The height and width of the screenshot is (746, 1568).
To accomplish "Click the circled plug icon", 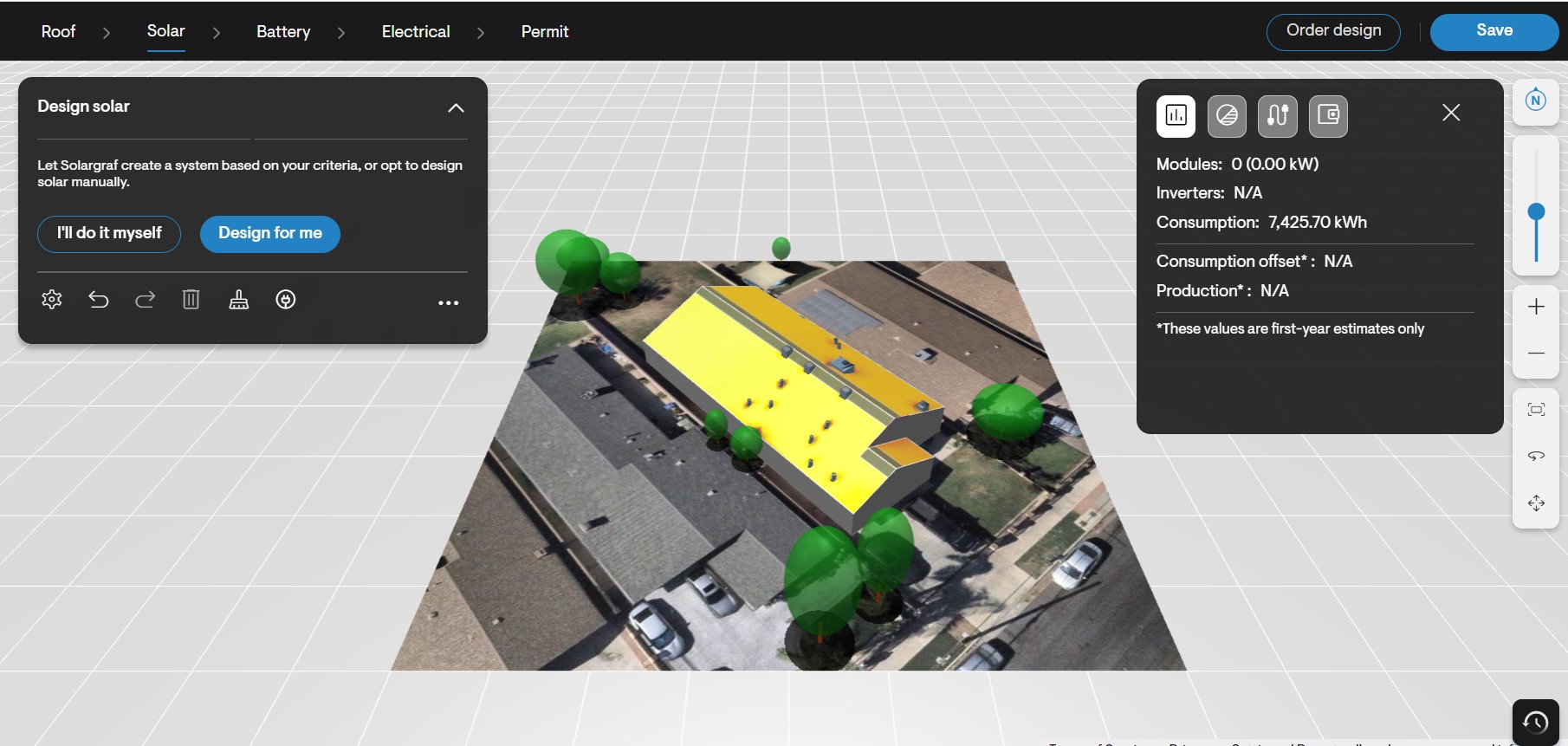I will (286, 300).
